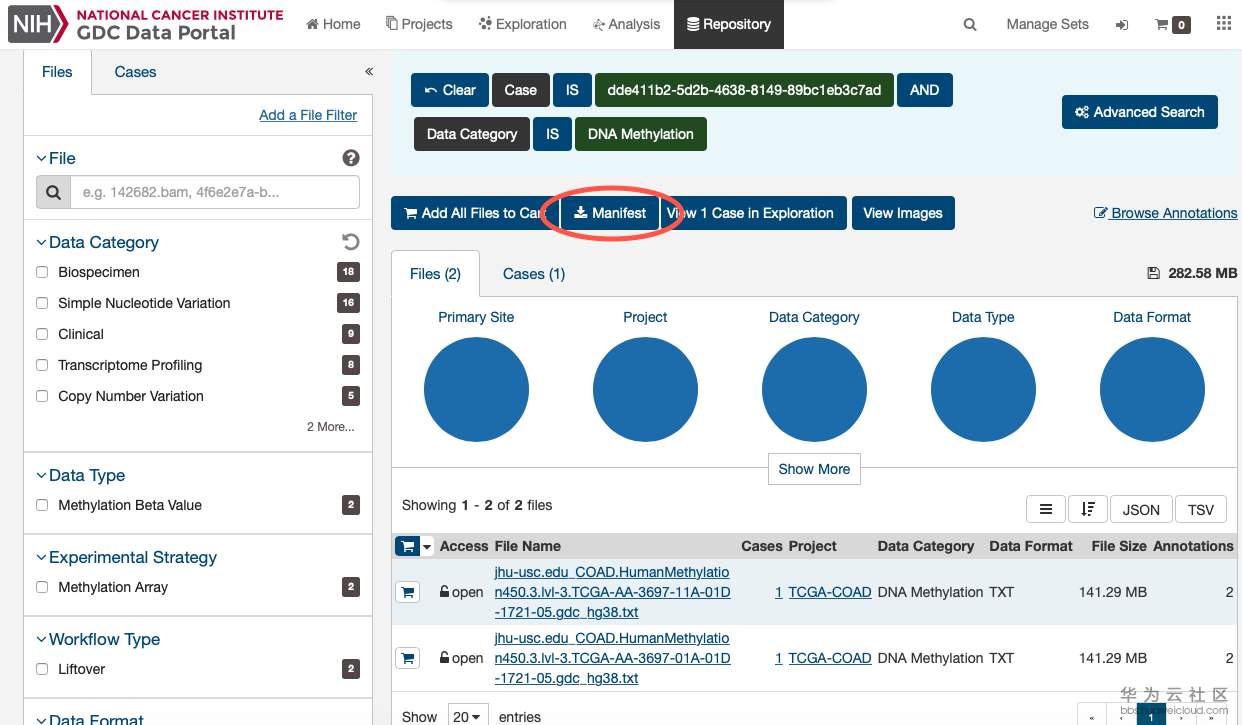Collapse the Workflow Type facet
This screenshot has width=1242, height=725.
click(x=98, y=639)
